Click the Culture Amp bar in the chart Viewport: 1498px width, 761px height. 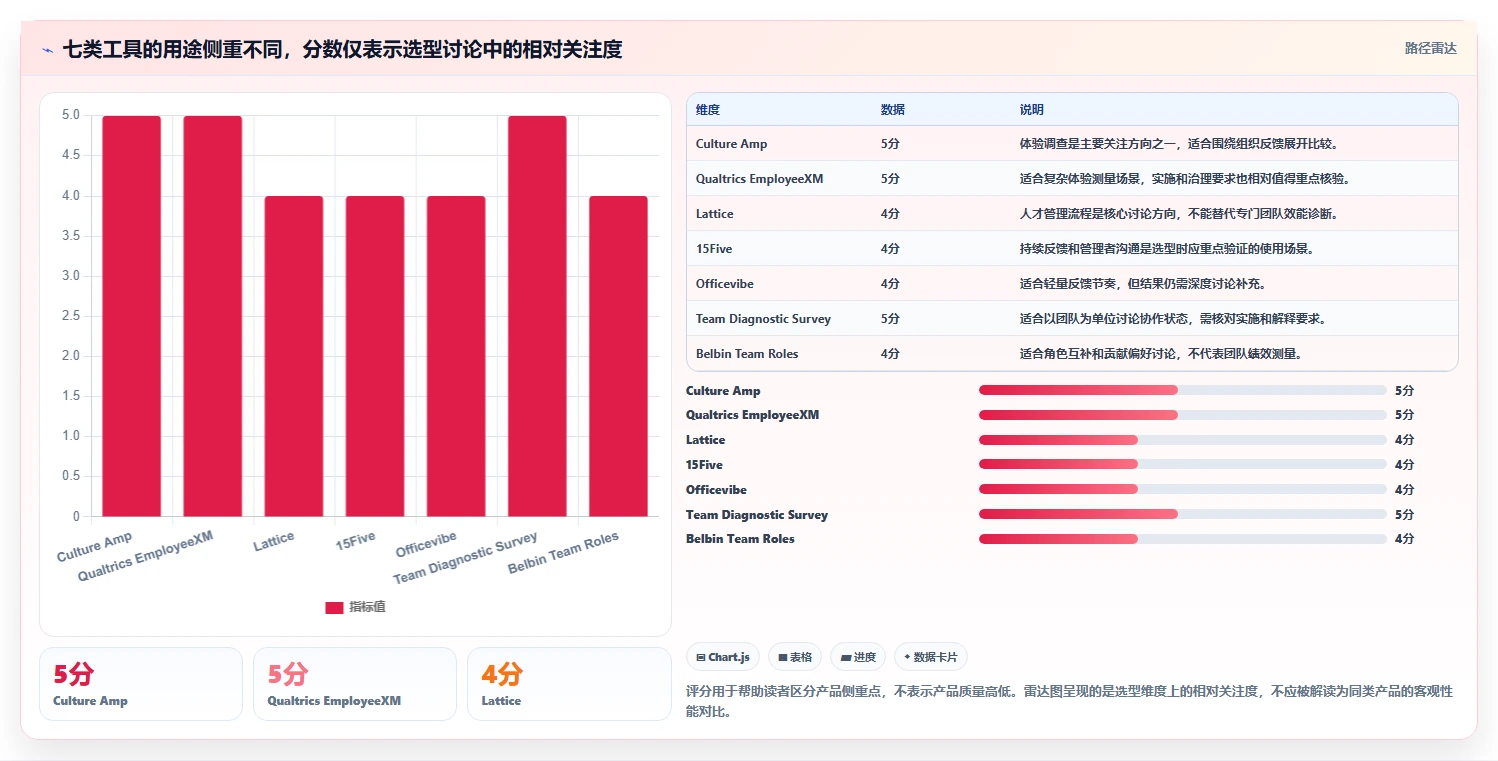131,316
